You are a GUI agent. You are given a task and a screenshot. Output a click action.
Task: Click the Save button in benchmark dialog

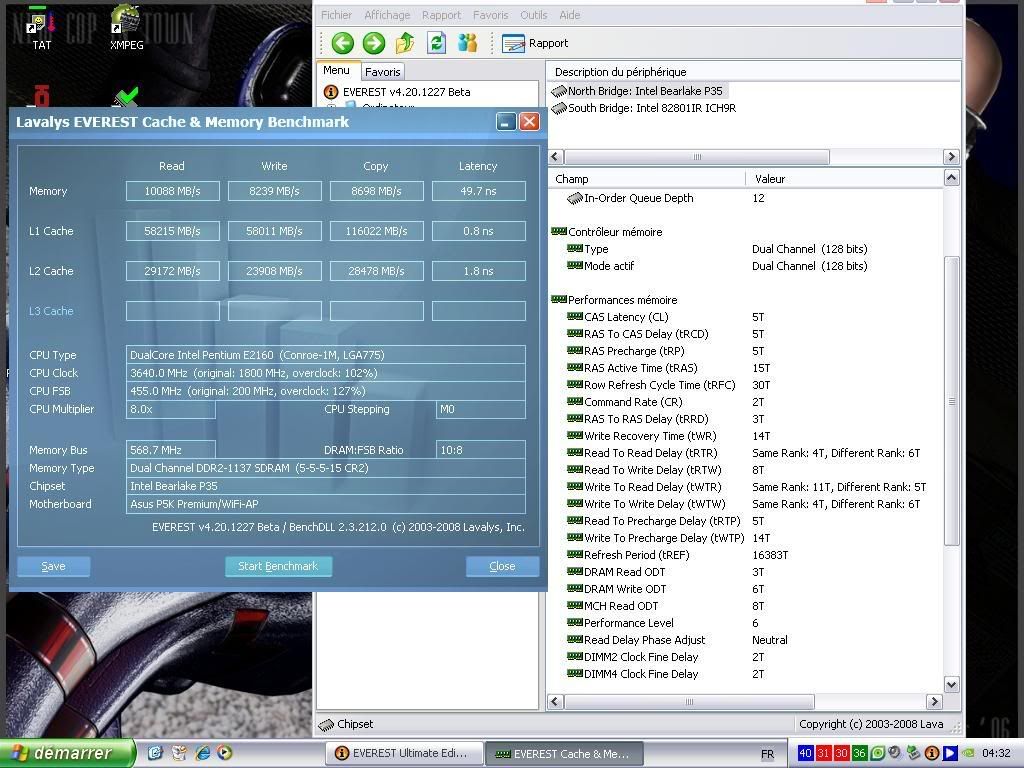53,566
